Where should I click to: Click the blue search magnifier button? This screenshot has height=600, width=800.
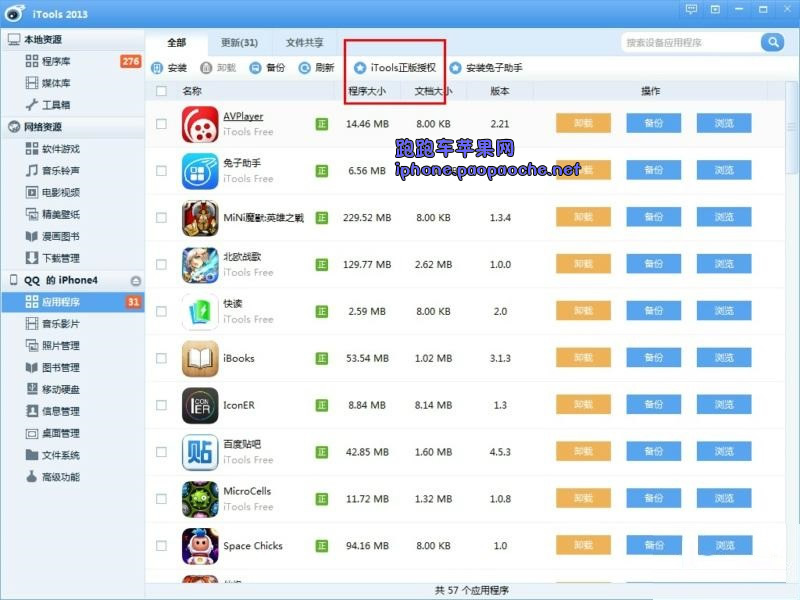pyautogui.click(x=772, y=42)
